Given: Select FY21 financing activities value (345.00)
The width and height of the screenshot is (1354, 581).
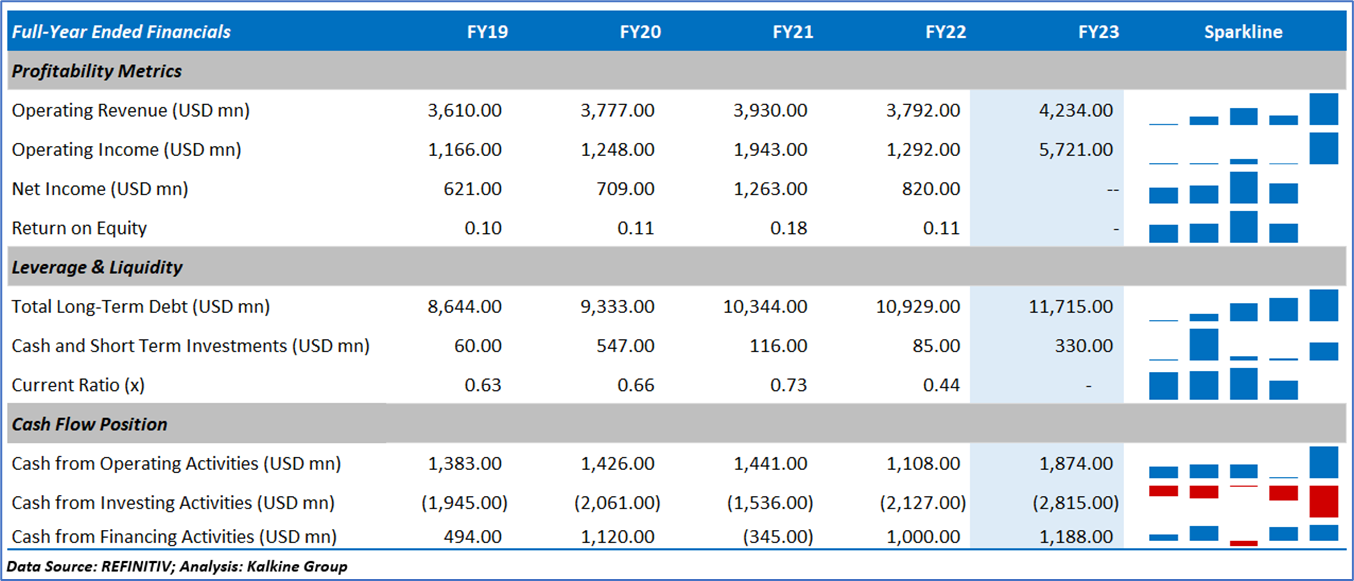Looking at the screenshot, I should click(776, 536).
